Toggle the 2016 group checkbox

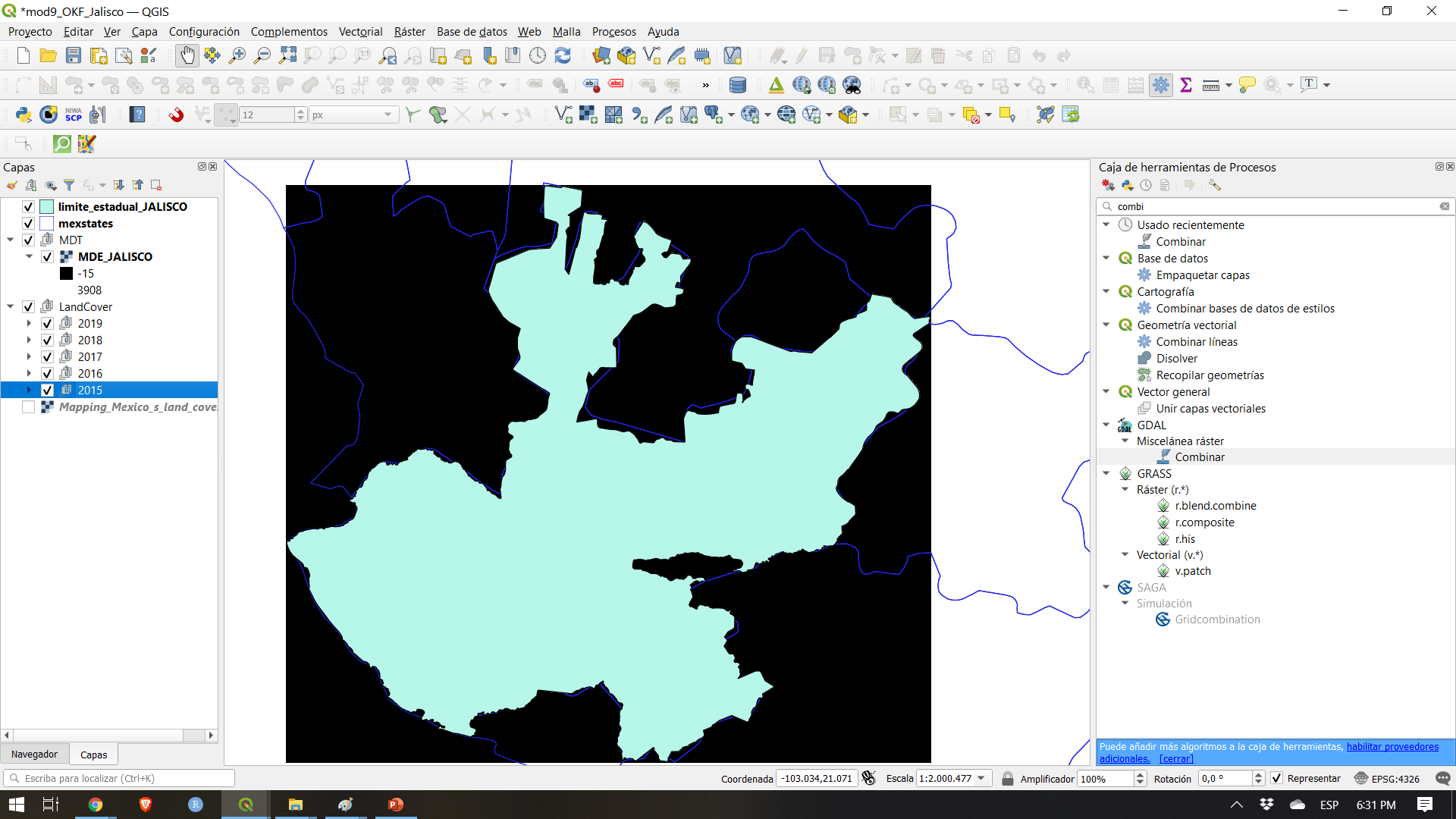tap(47, 373)
